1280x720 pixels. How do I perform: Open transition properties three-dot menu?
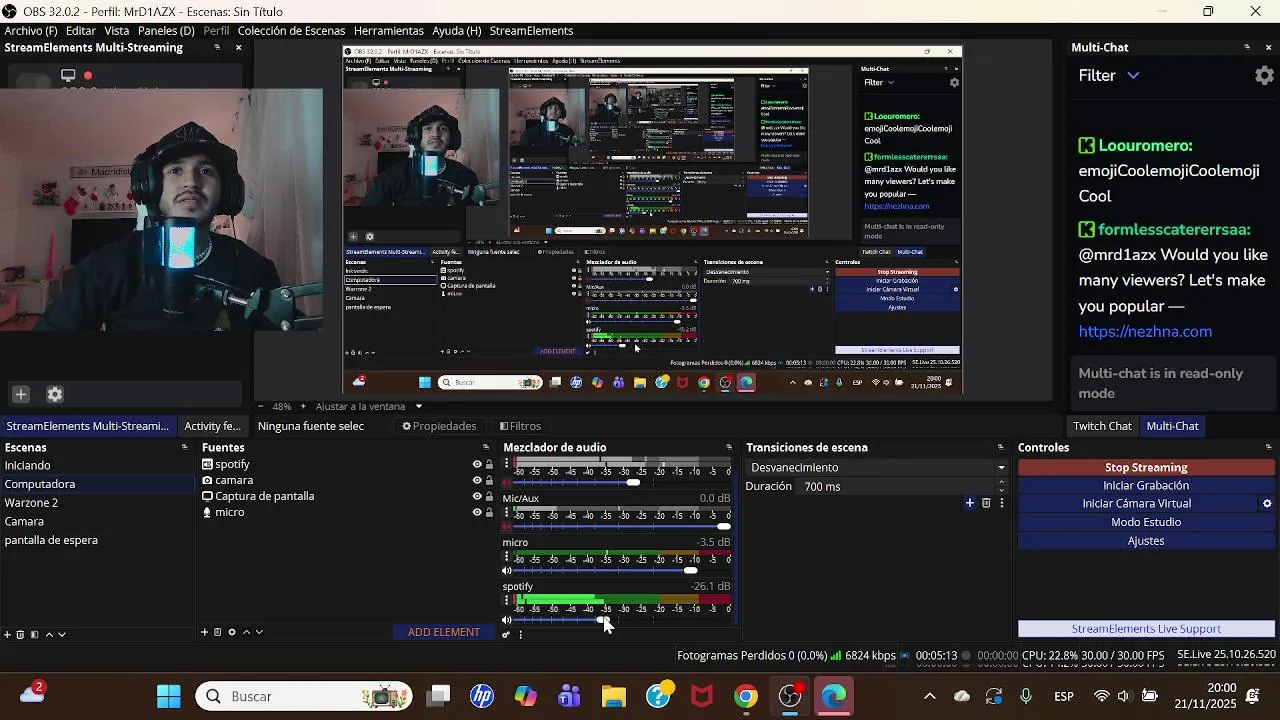coord(1002,503)
